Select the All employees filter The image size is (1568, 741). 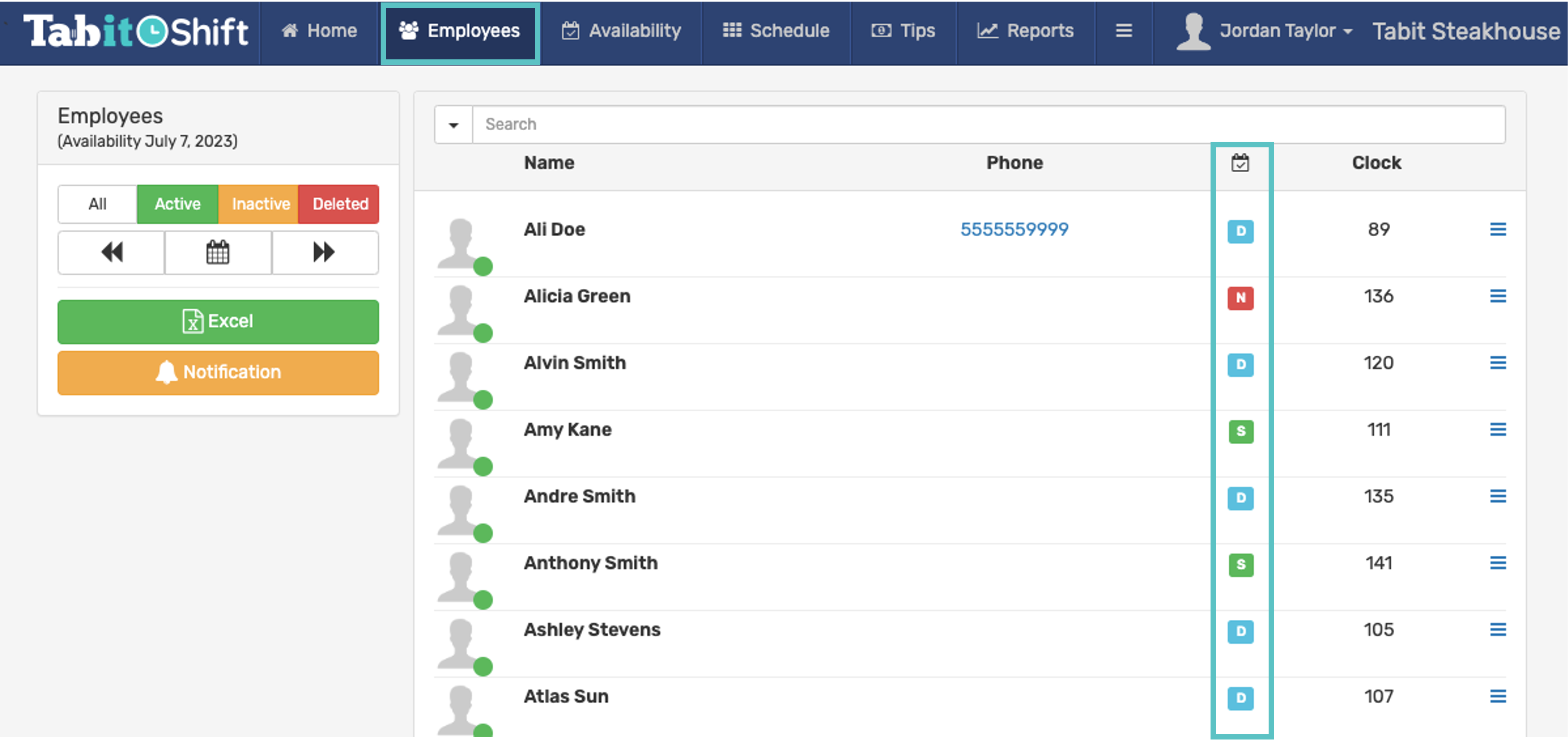coord(97,204)
